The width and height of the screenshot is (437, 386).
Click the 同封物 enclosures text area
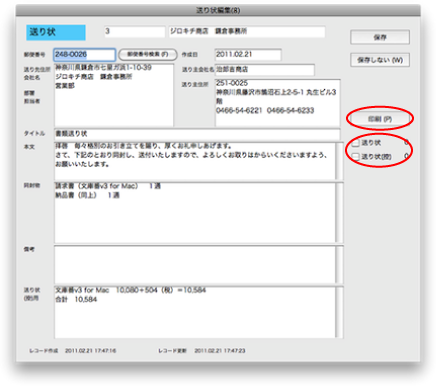coord(195,212)
